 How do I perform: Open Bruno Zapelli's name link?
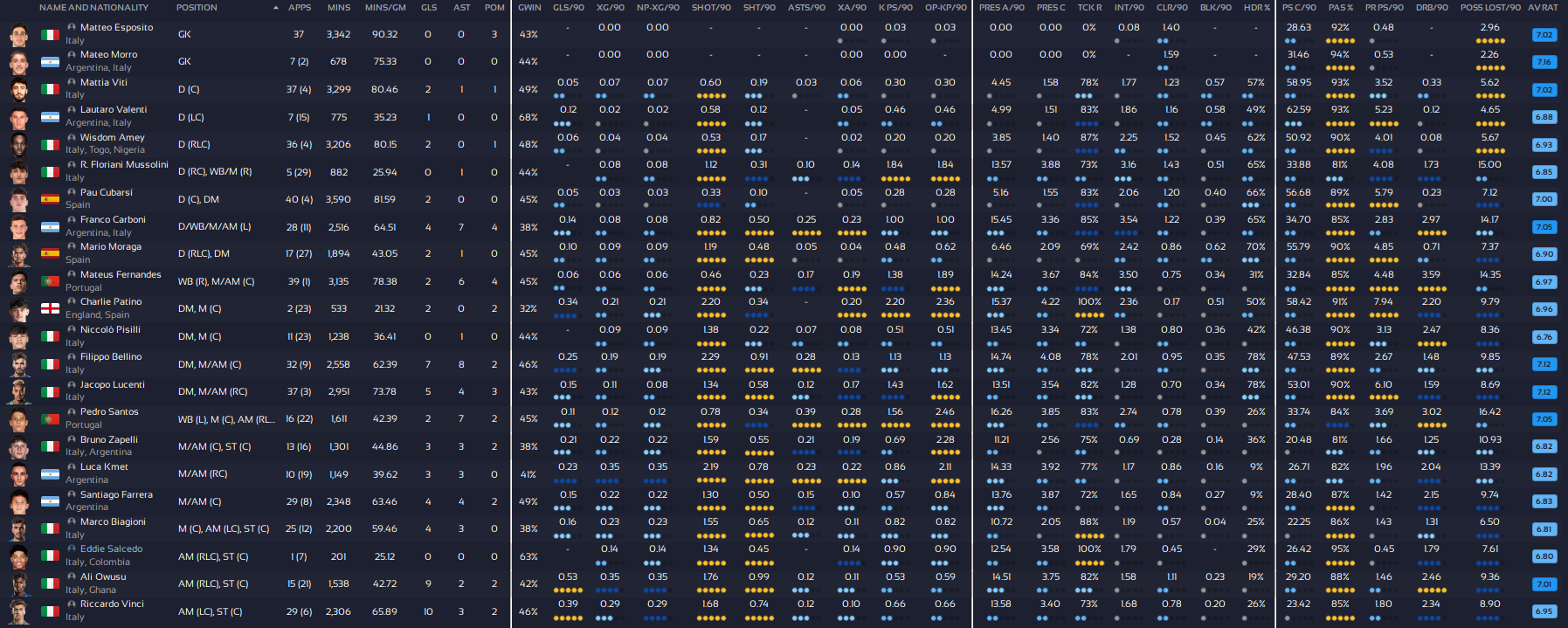[x=109, y=440]
